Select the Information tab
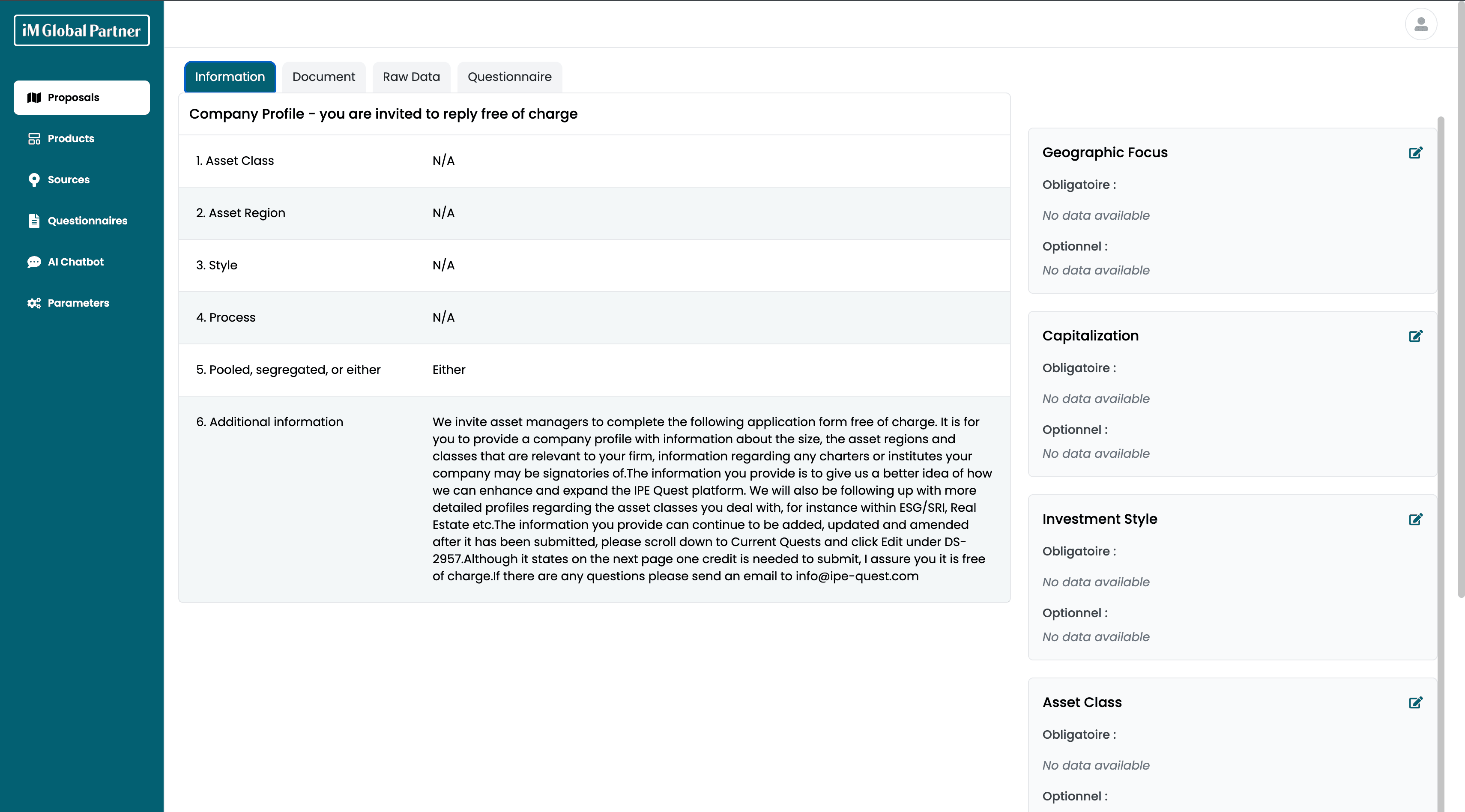Viewport: 1465px width, 812px height. coord(230,77)
